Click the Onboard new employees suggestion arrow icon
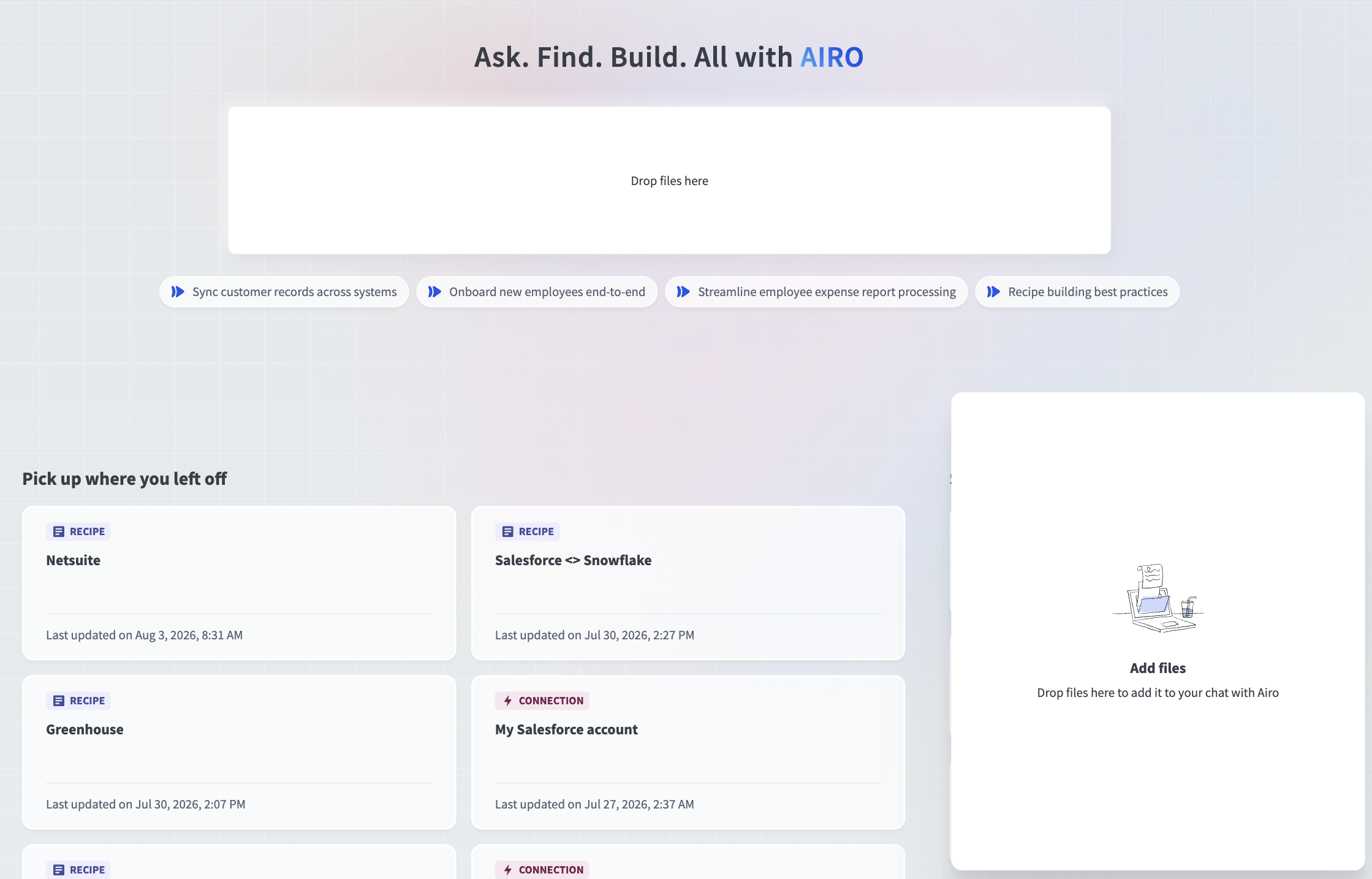1372x879 pixels. coord(434,292)
